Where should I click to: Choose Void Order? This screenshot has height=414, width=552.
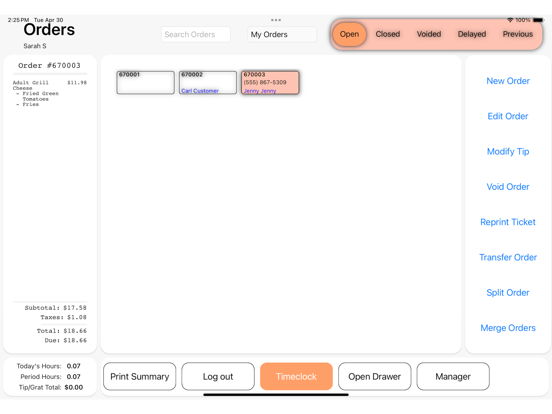[x=508, y=187]
